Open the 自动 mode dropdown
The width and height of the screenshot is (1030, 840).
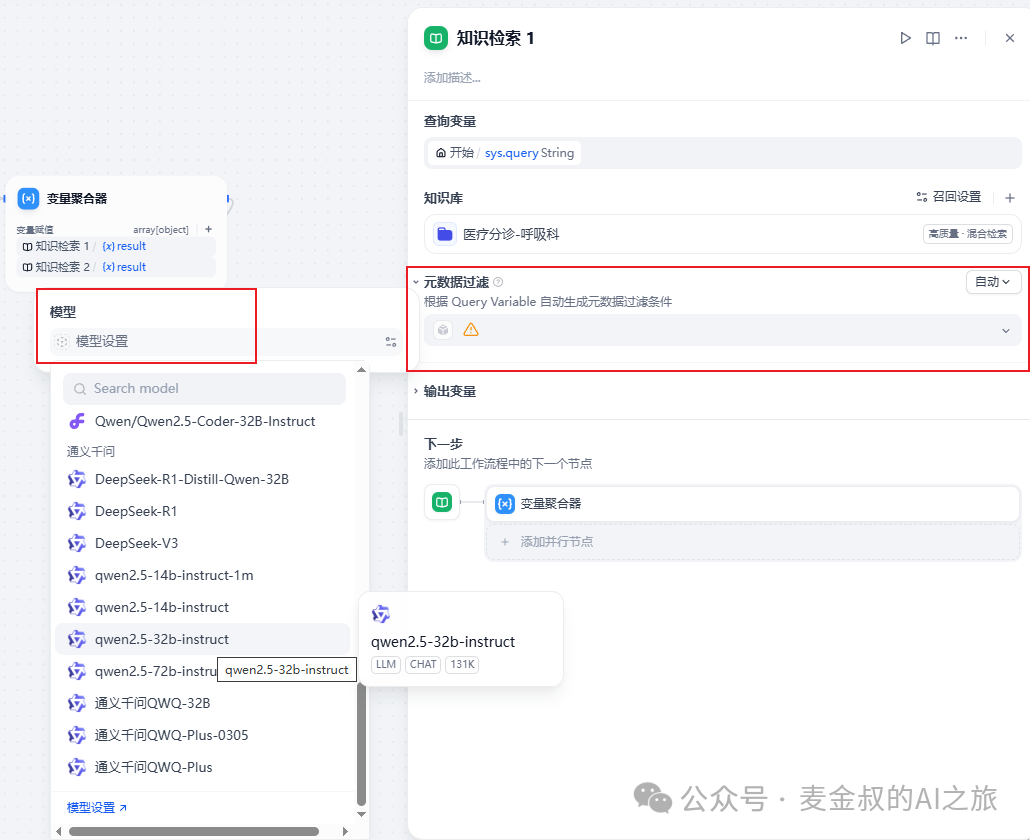coord(993,282)
